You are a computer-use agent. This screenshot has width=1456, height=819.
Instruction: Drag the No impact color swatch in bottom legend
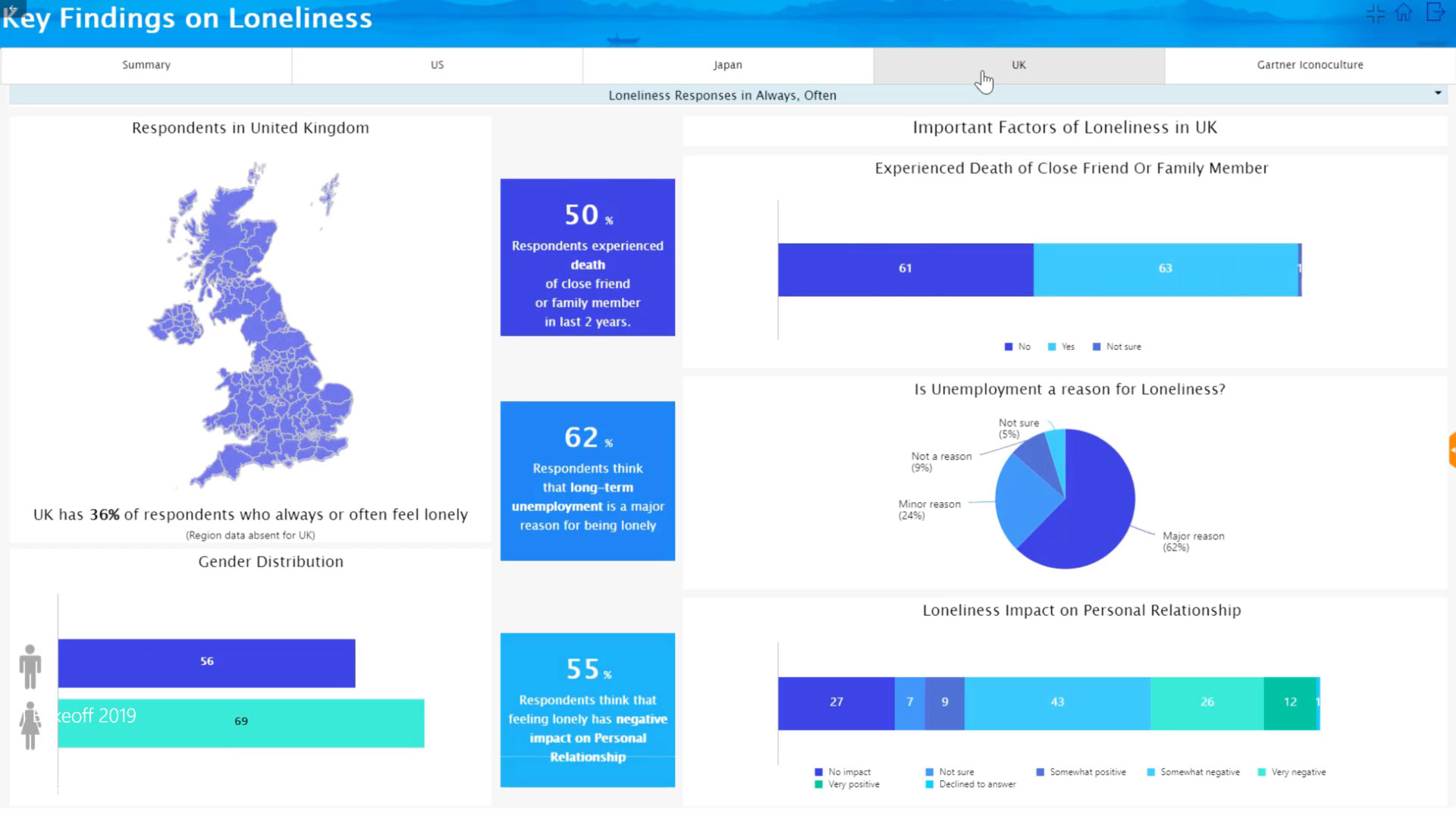tap(818, 771)
